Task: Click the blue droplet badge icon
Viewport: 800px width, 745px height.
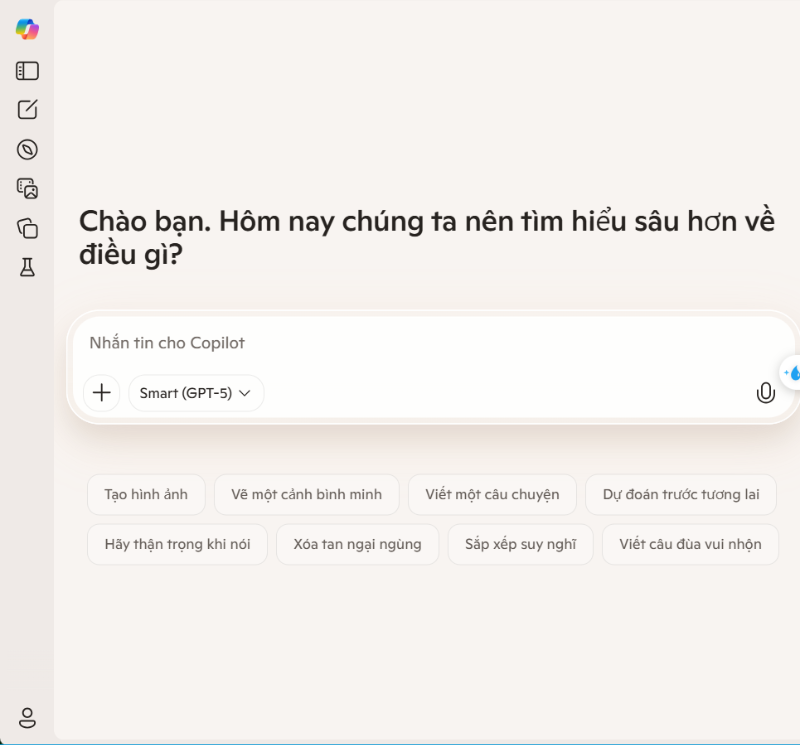Action: 795,374
